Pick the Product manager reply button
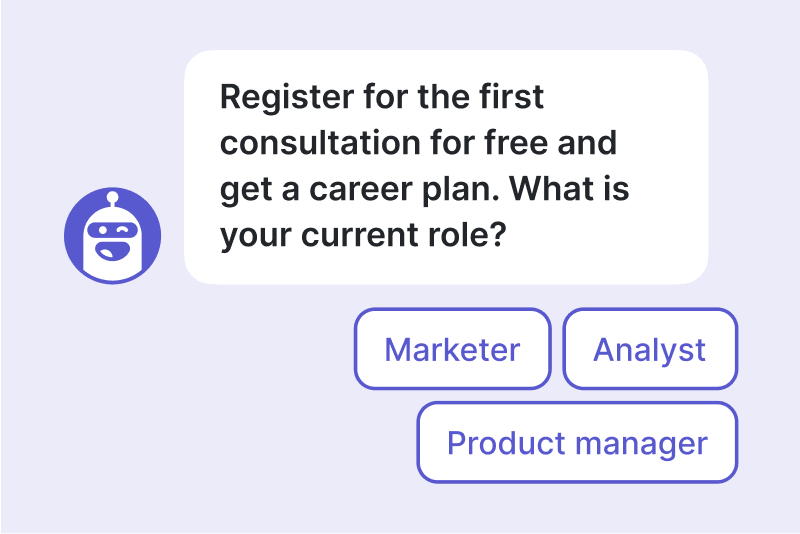 [x=577, y=442]
